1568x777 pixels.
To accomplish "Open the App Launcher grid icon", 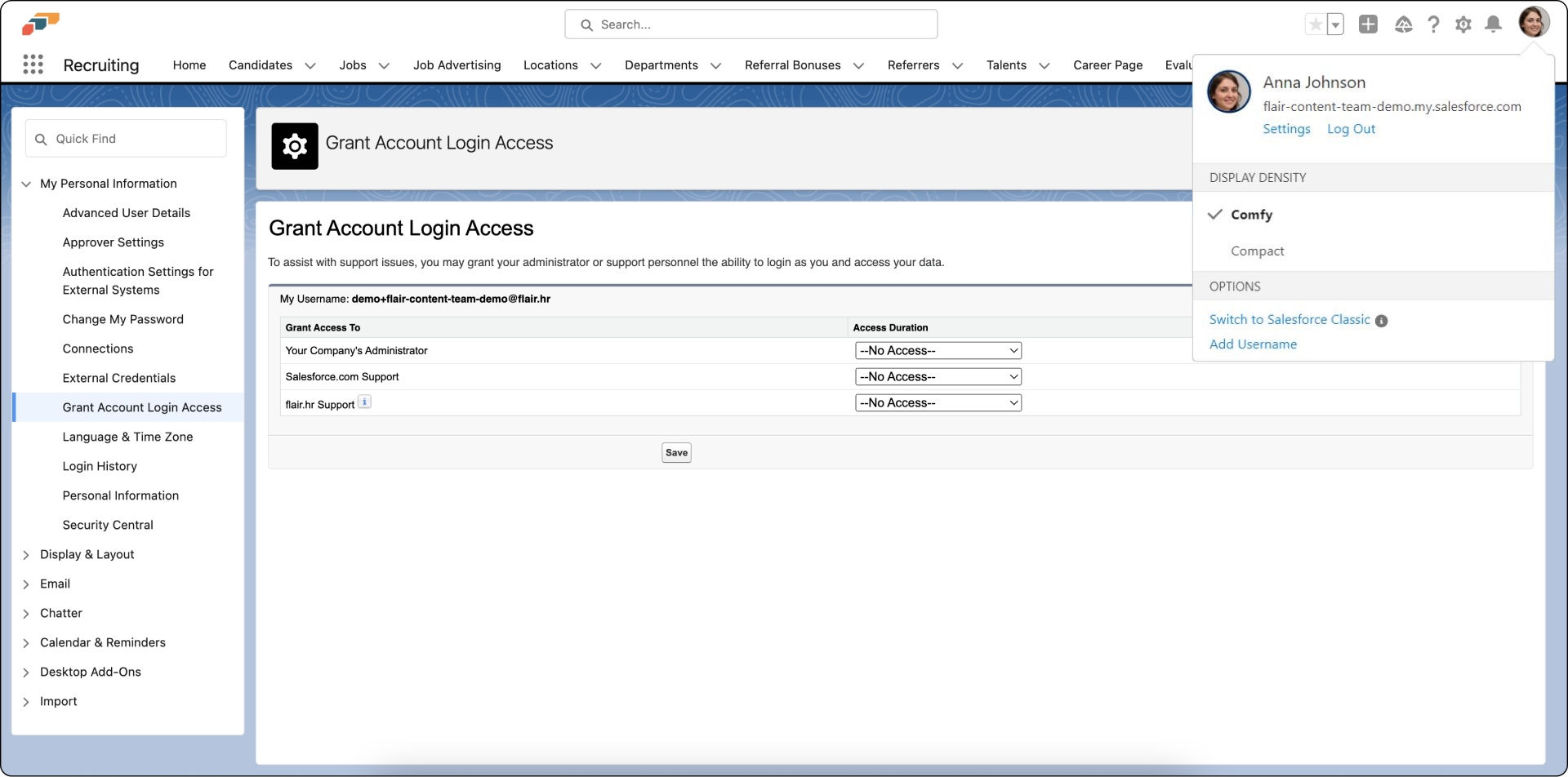I will [x=33, y=64].
